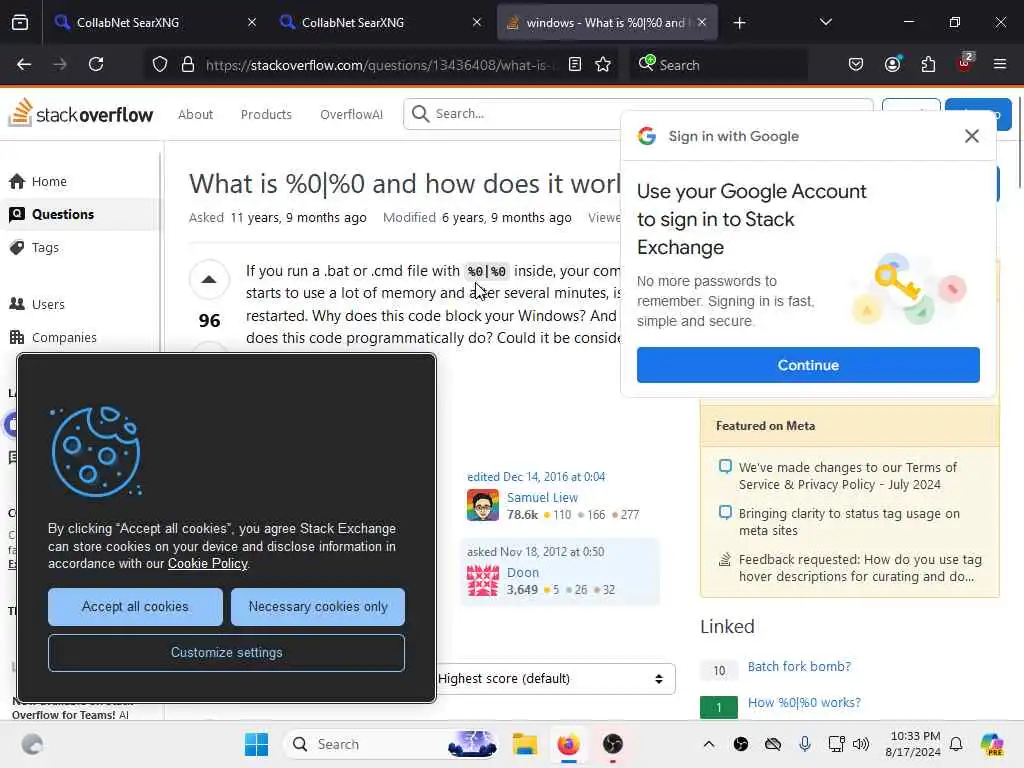Open site security padlock info
This screenshot has width=1024, height=768.
coord(188,64)
